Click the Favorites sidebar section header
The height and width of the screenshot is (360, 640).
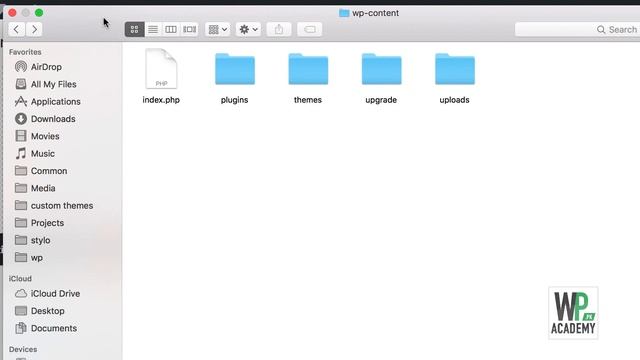pos(25,52)
